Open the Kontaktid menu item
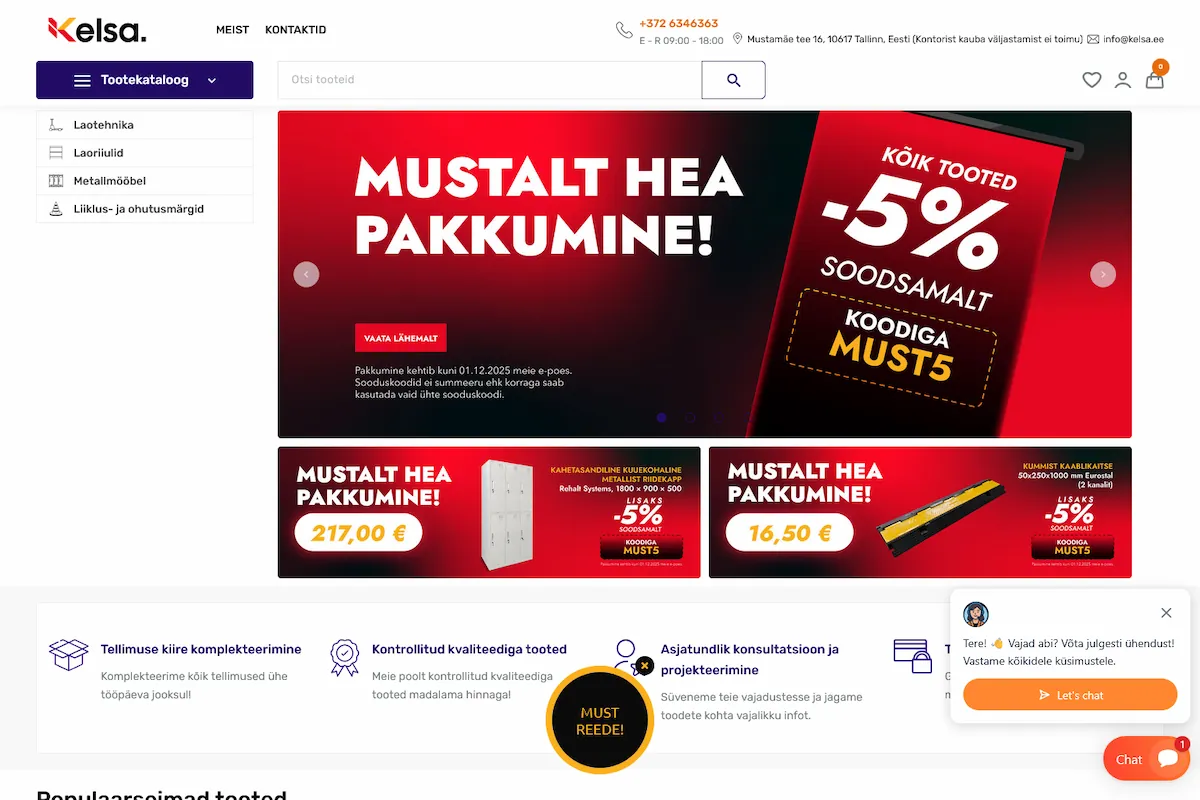 (x=295, y=30)
